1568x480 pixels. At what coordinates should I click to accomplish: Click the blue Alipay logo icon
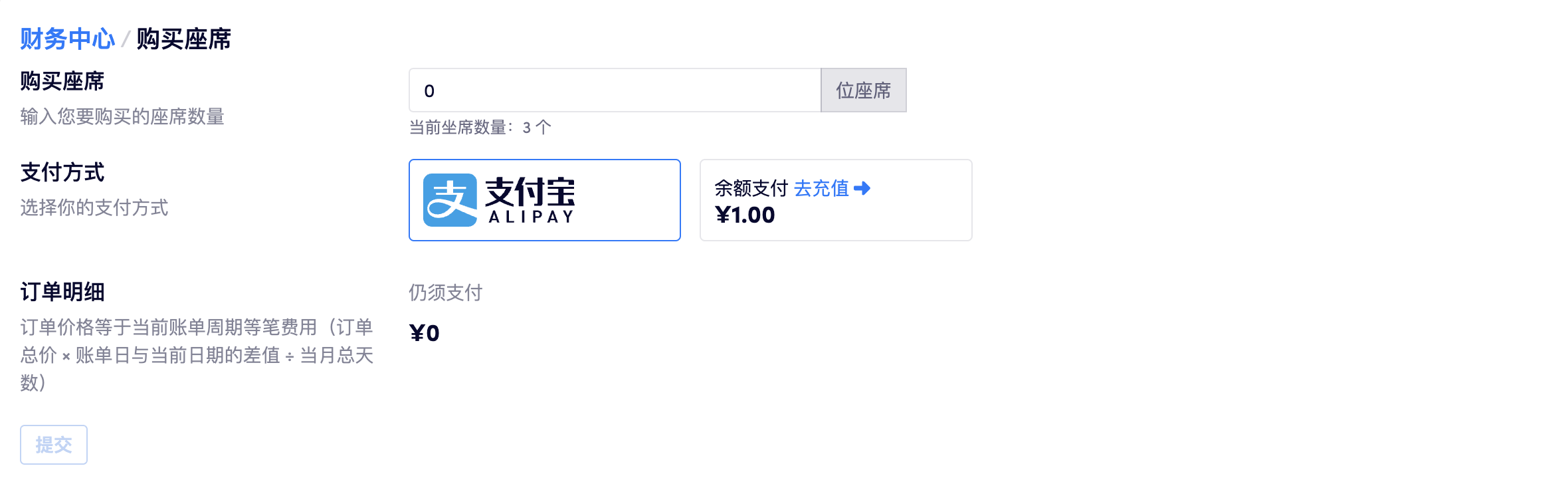coord(450,200)
